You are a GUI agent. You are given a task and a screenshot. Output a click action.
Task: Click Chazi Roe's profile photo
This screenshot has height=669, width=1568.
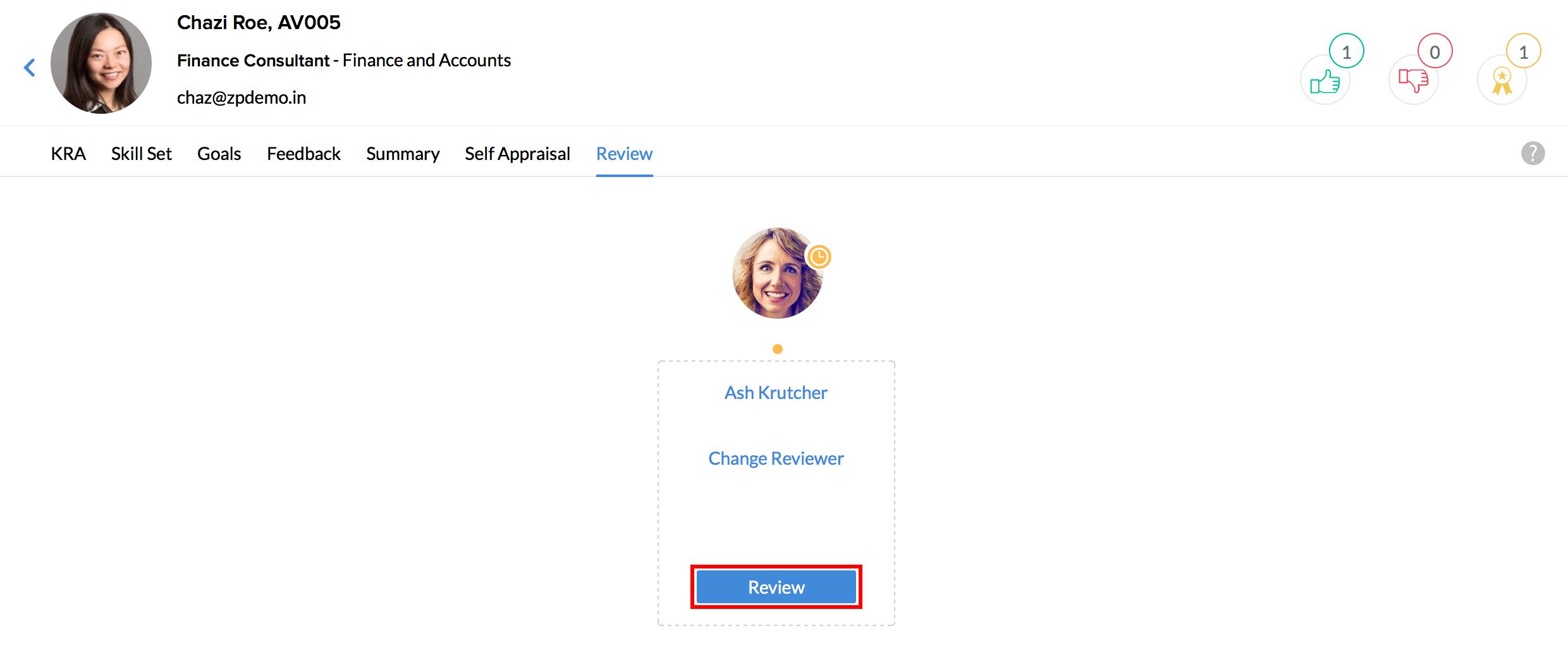pos(101,63)
